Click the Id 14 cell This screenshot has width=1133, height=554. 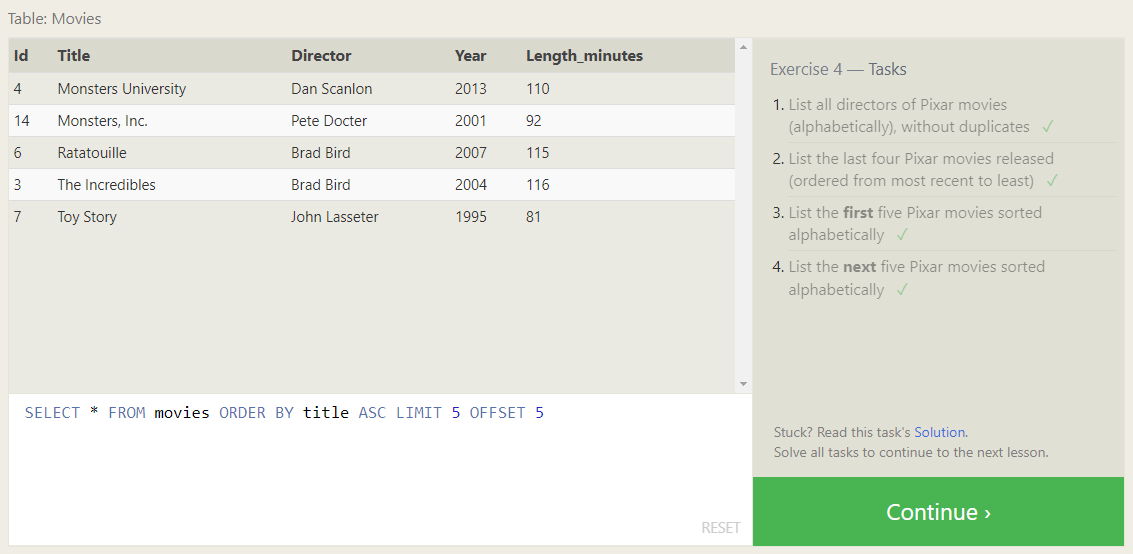22,121
